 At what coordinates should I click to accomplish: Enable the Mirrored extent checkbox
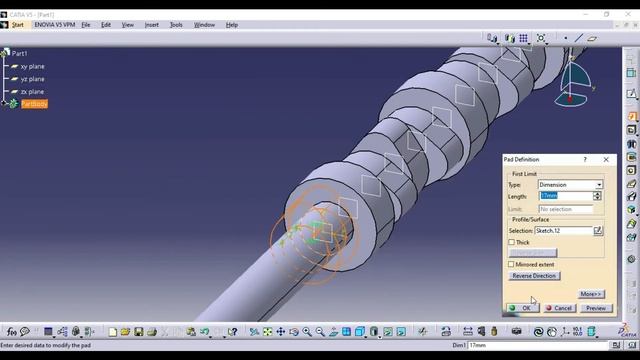(511, 264)
